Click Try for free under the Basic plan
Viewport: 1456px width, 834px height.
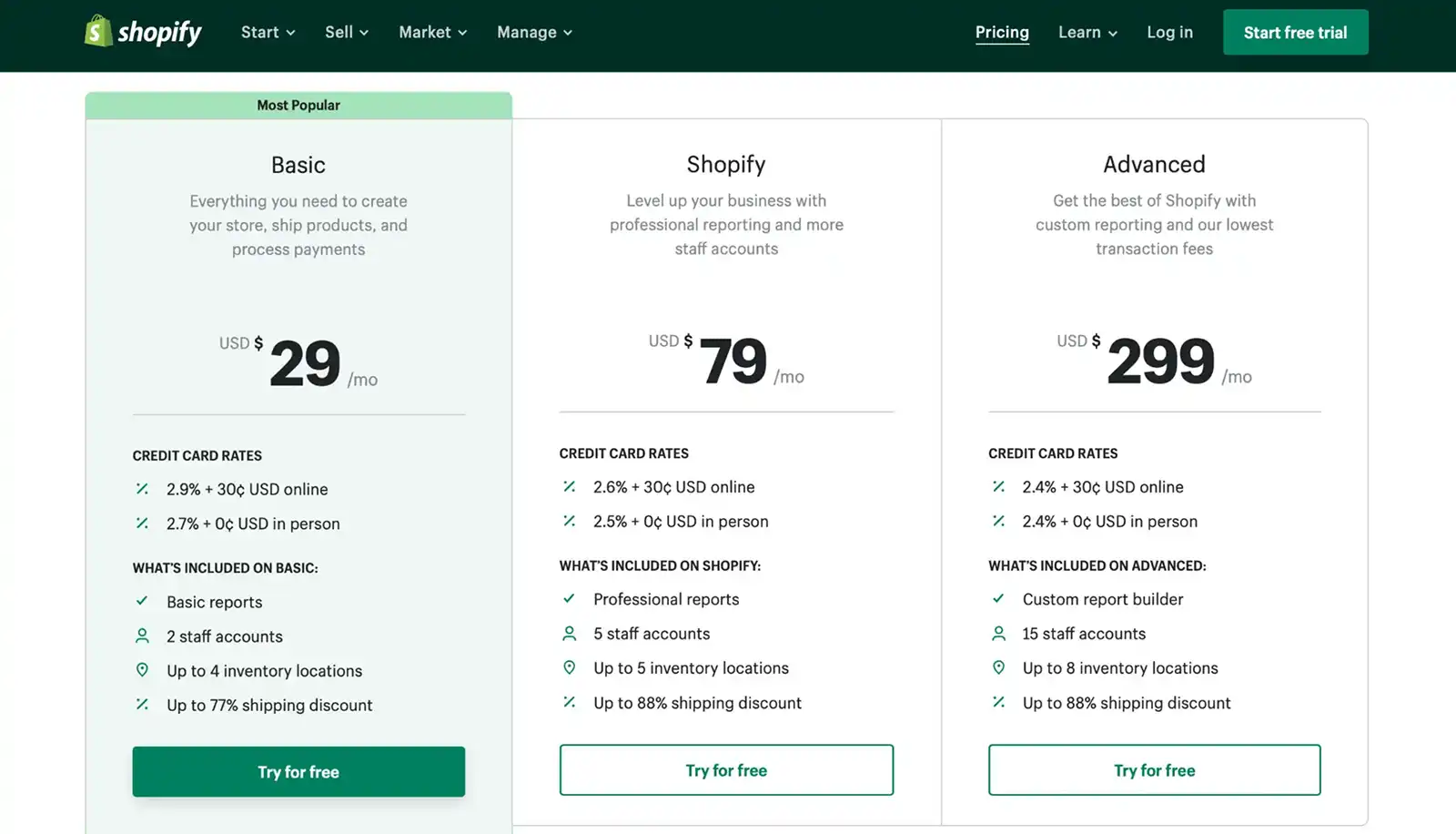coord(298,771)
